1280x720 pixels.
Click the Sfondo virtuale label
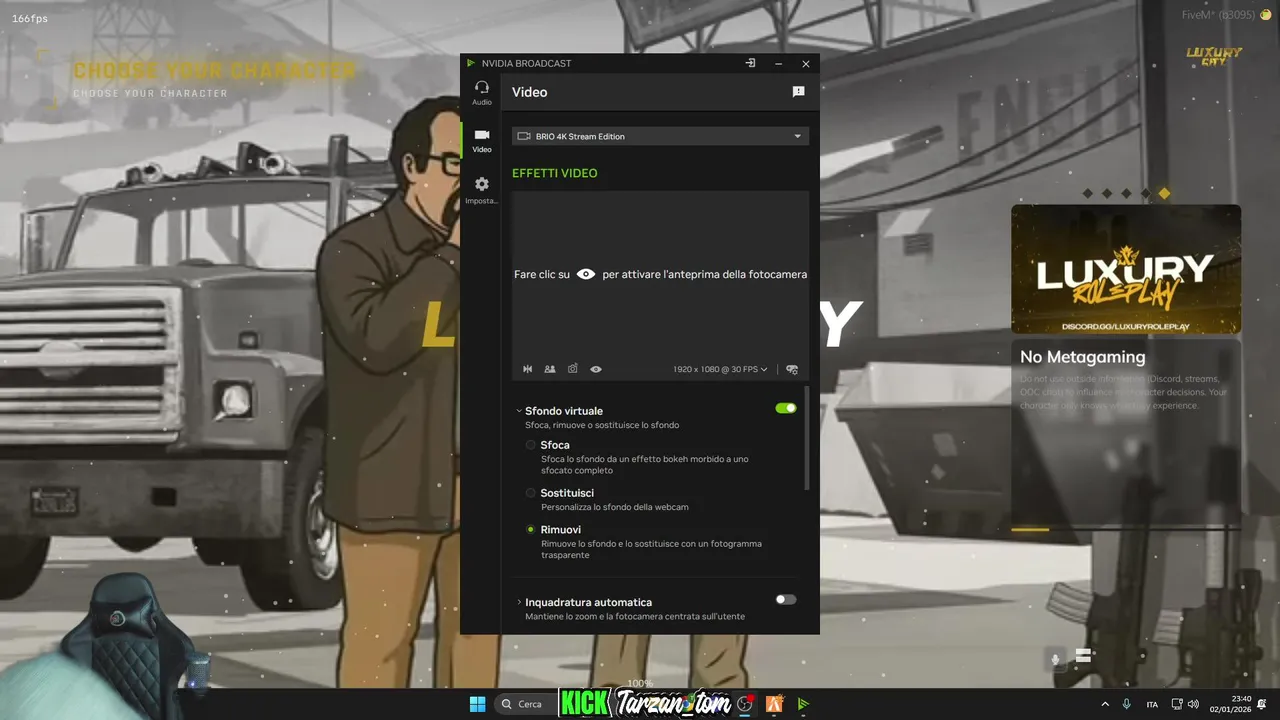[564, 411]
